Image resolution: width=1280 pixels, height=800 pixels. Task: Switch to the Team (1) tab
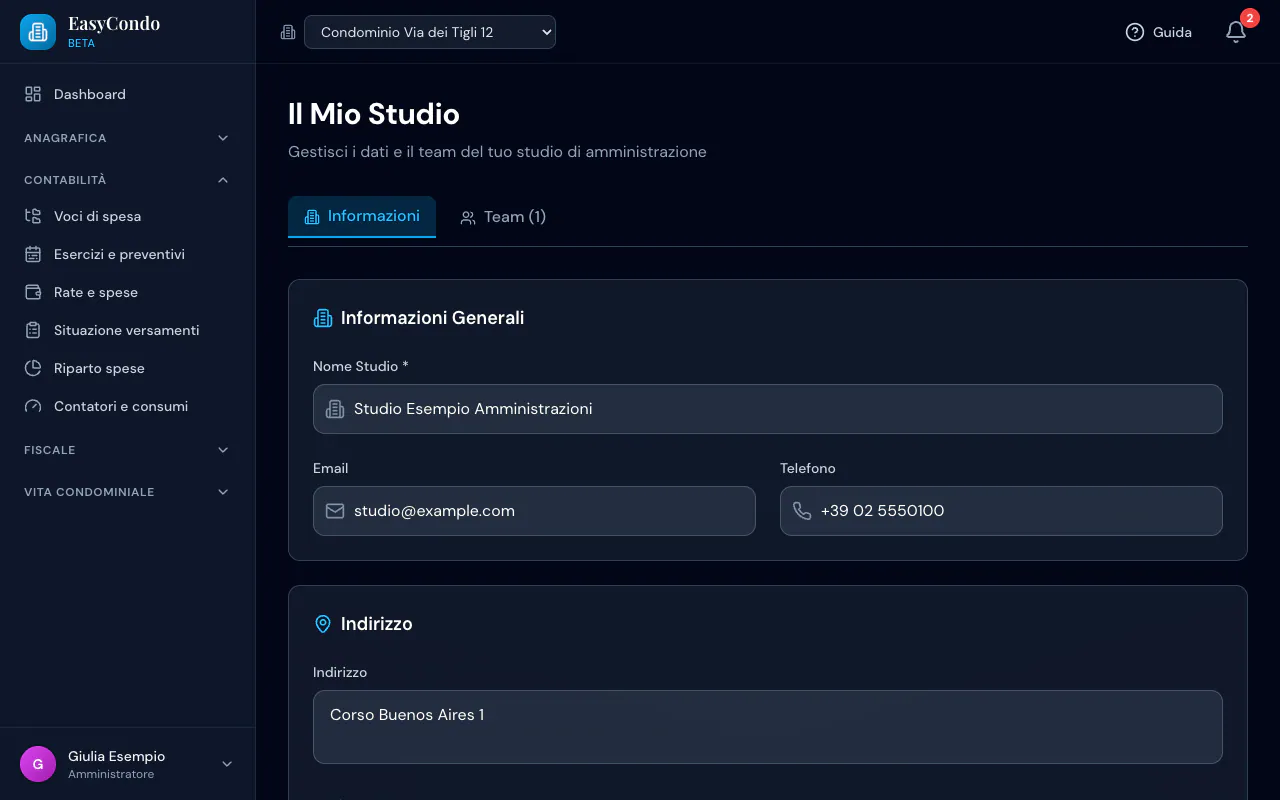(503, 217)
